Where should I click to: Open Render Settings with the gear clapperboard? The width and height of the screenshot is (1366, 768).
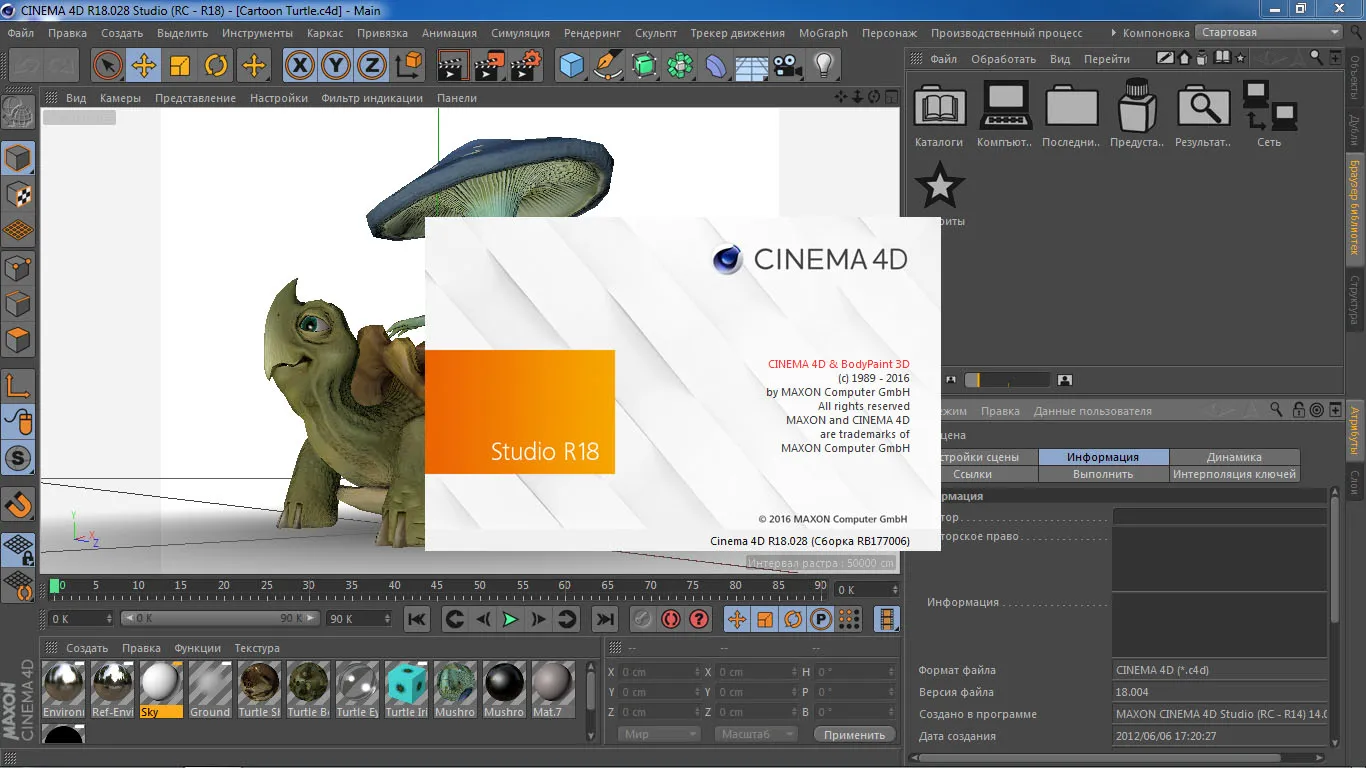[x=526, y=66]
